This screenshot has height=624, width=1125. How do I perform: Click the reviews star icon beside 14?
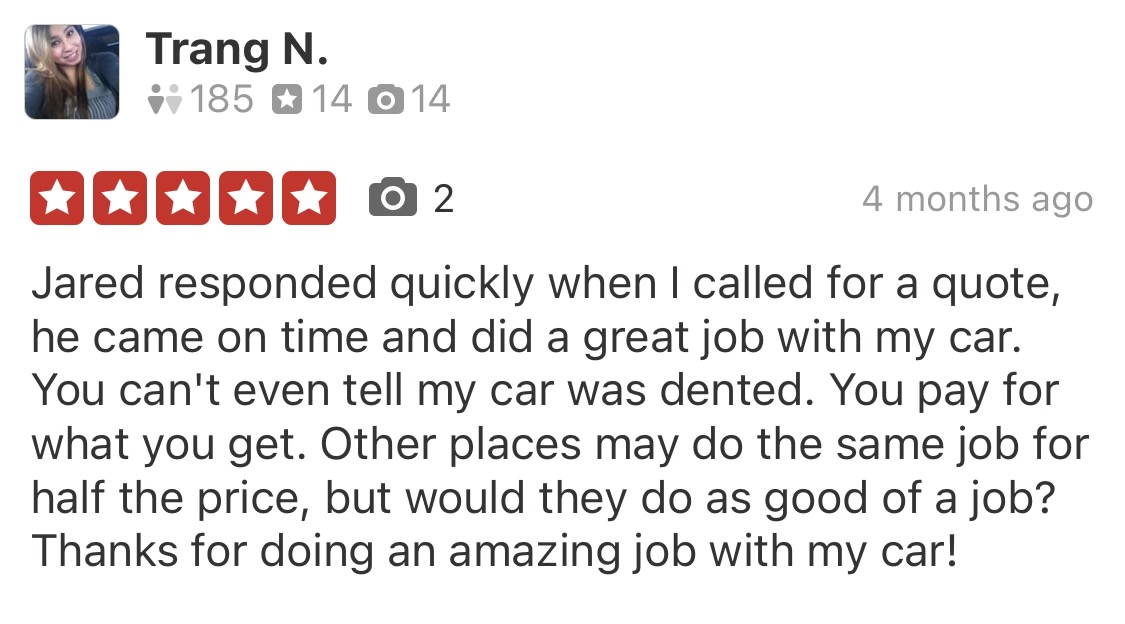[x=287, y=99]
